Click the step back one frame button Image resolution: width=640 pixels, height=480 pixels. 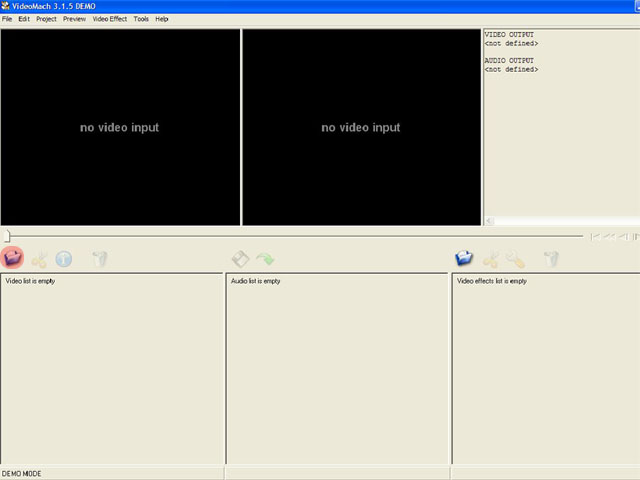623,236
